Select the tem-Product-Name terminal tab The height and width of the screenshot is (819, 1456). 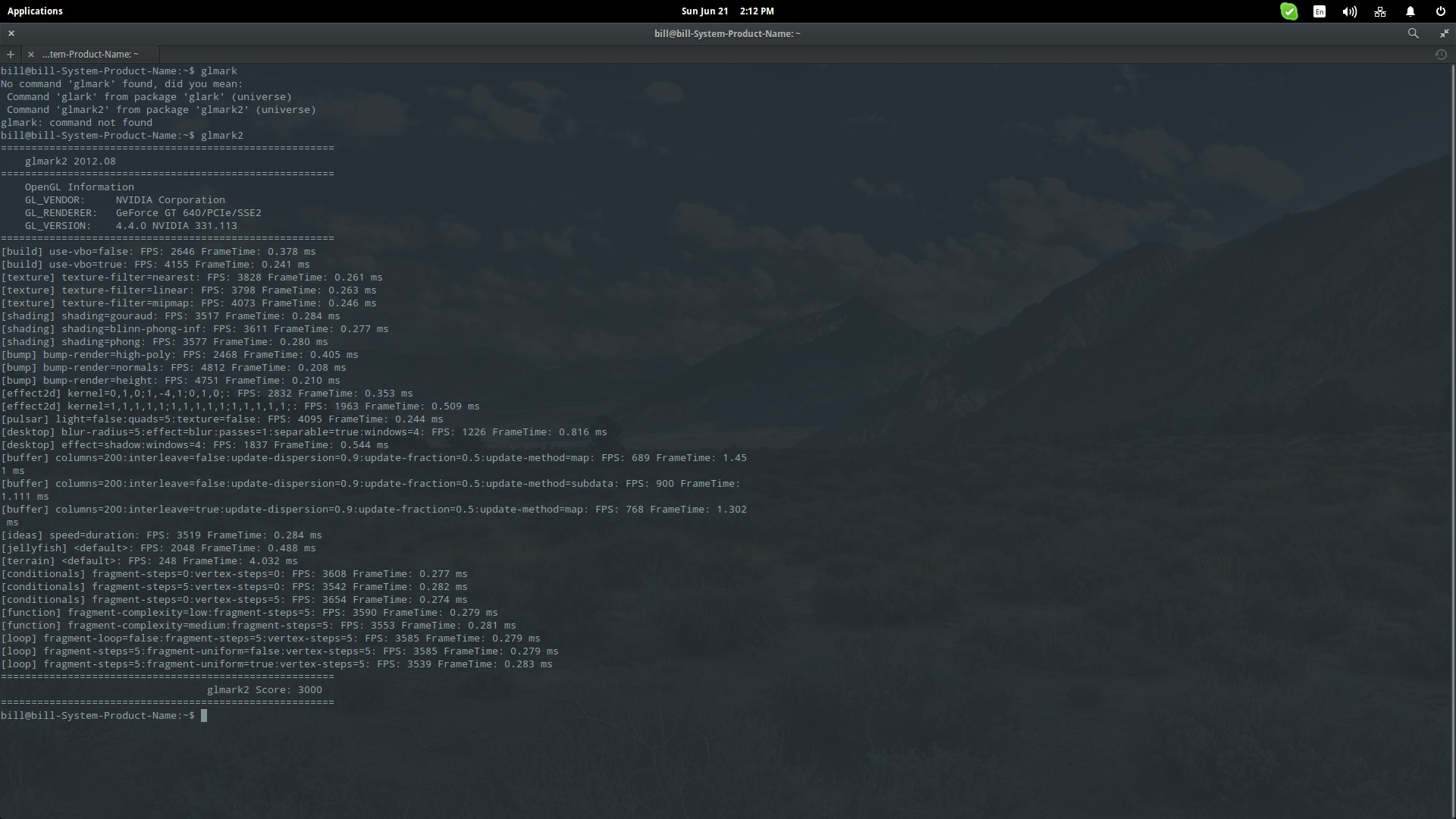point(90,54)
